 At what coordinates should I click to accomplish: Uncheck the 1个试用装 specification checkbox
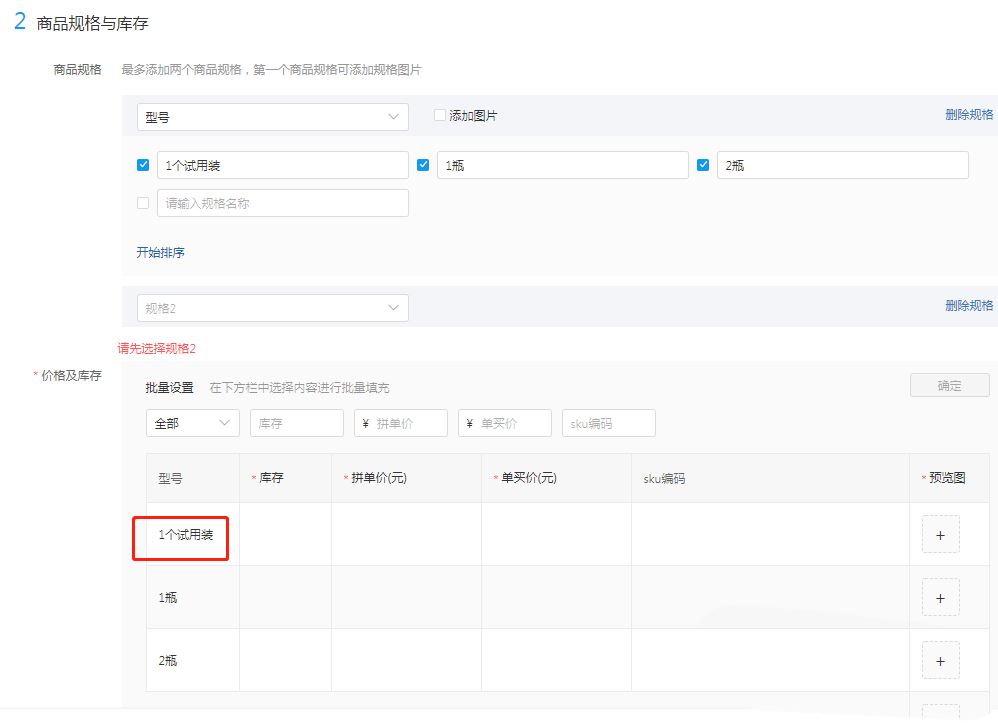click(x=143, y=166)
